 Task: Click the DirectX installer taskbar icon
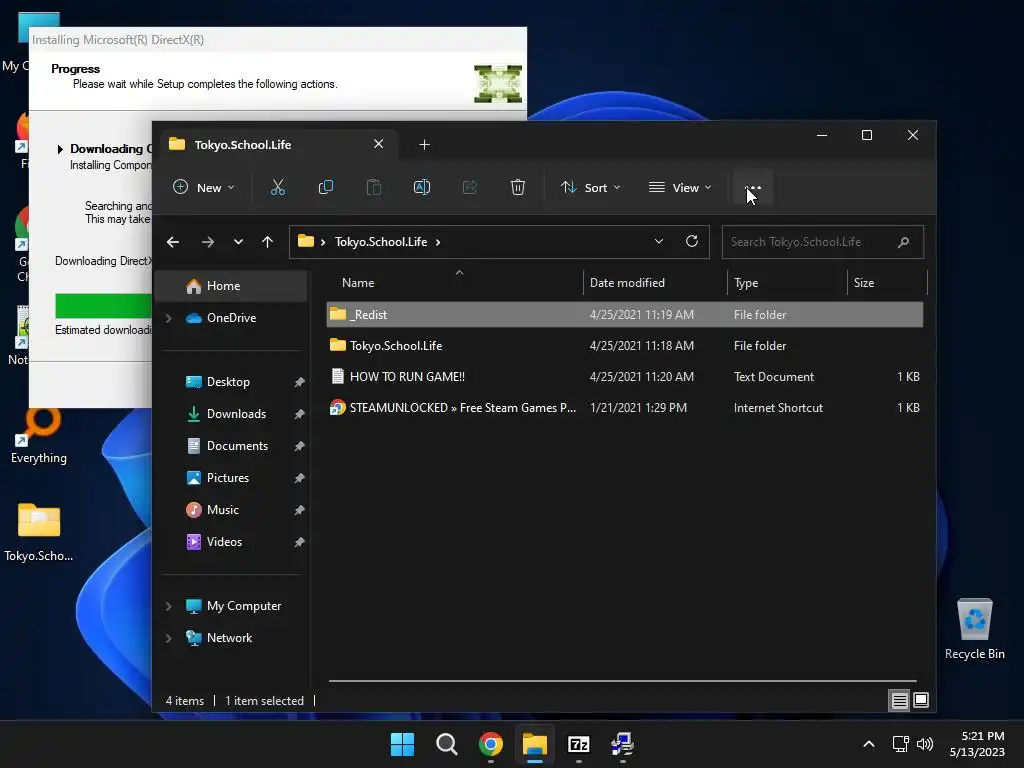click(622, 744)
